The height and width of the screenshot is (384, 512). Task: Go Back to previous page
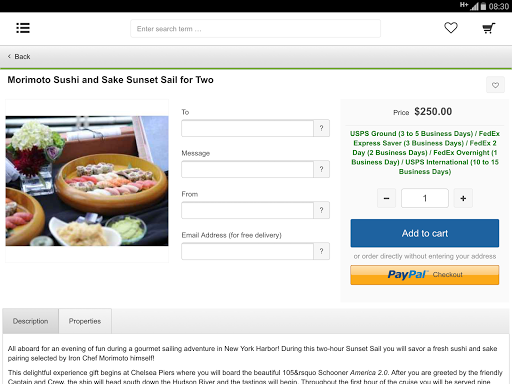(19, 57)
